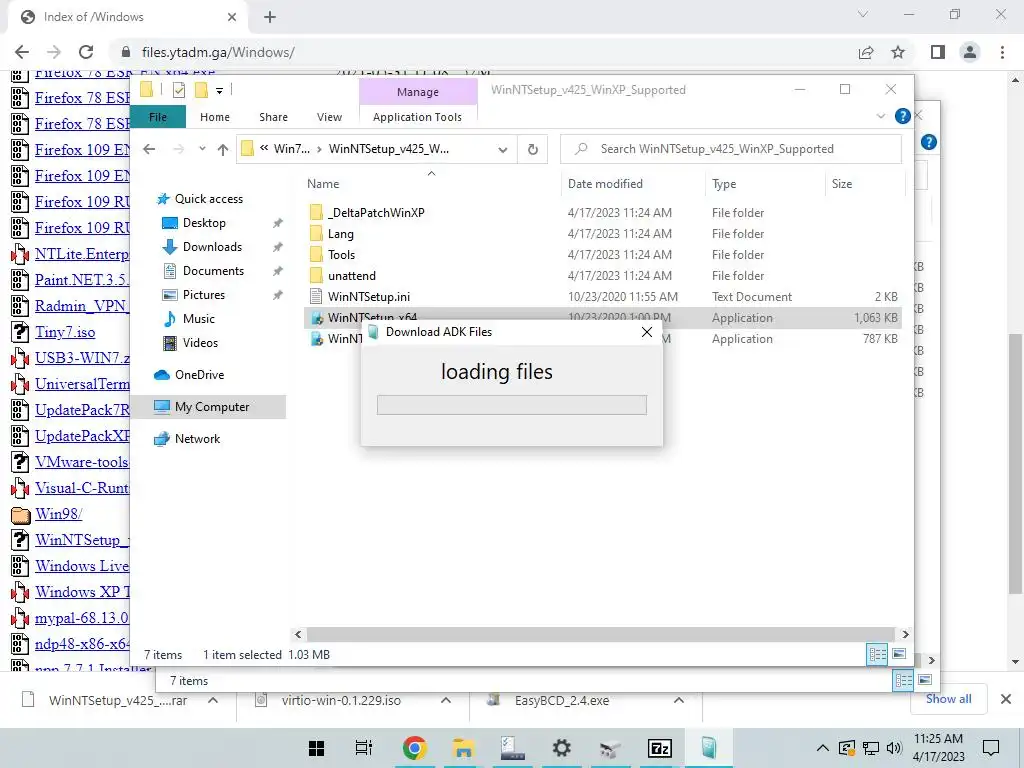Open the notification center icon
Viewport: 1024px width, 768px height.
click(x=991, y=748)
